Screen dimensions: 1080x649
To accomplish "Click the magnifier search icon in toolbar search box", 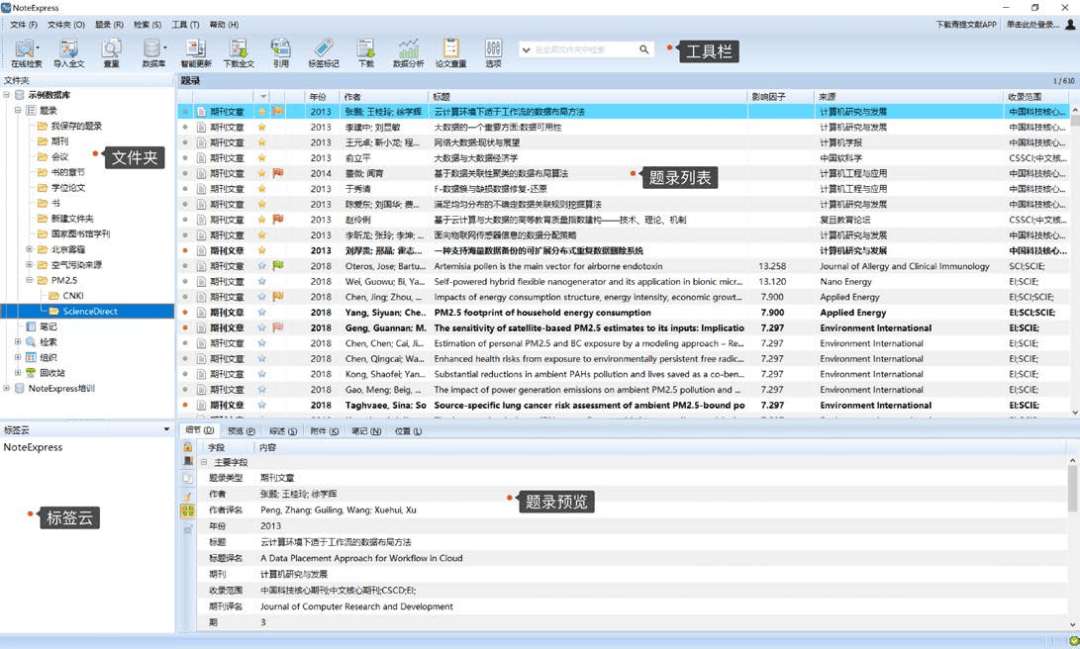I will point(644,50).
